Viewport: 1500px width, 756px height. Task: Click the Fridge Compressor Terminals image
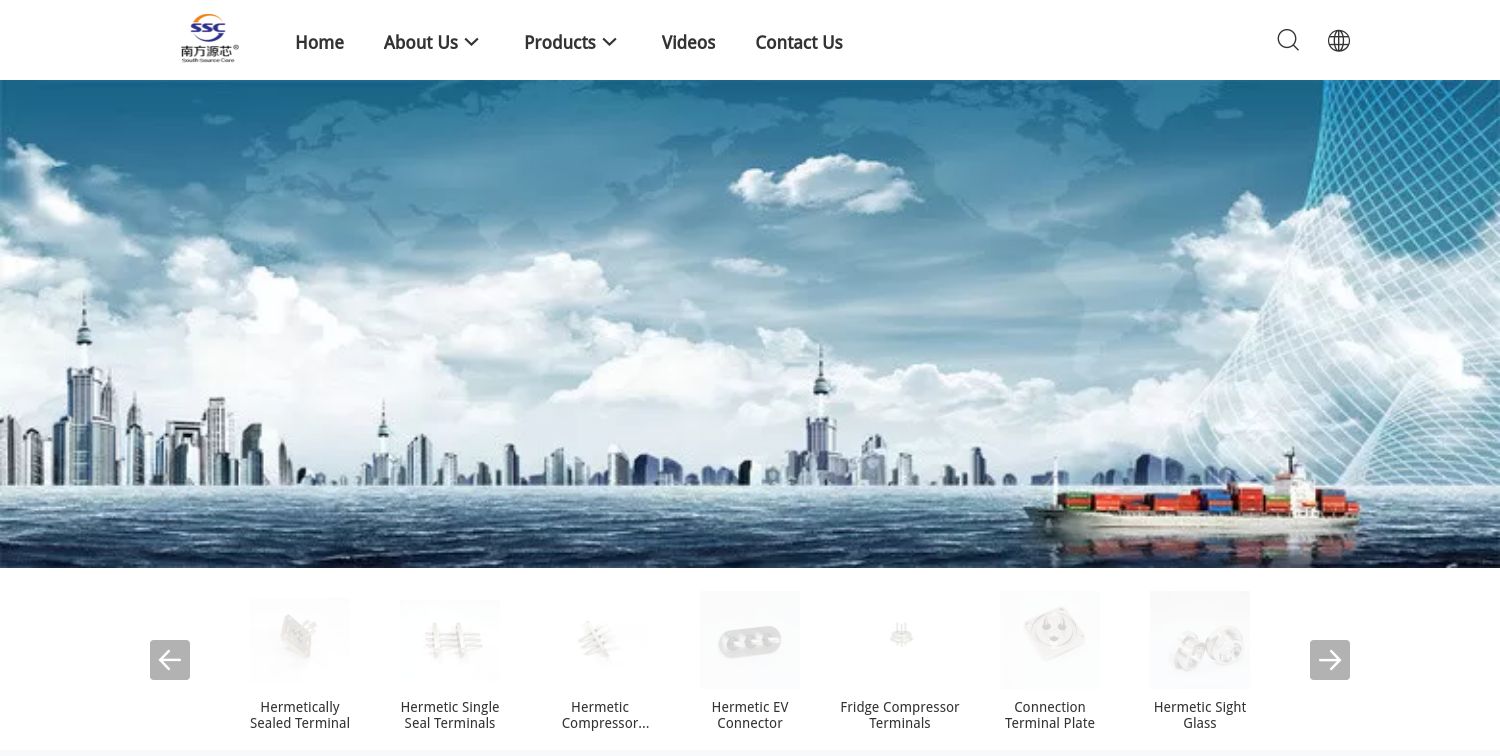point(900,640)
